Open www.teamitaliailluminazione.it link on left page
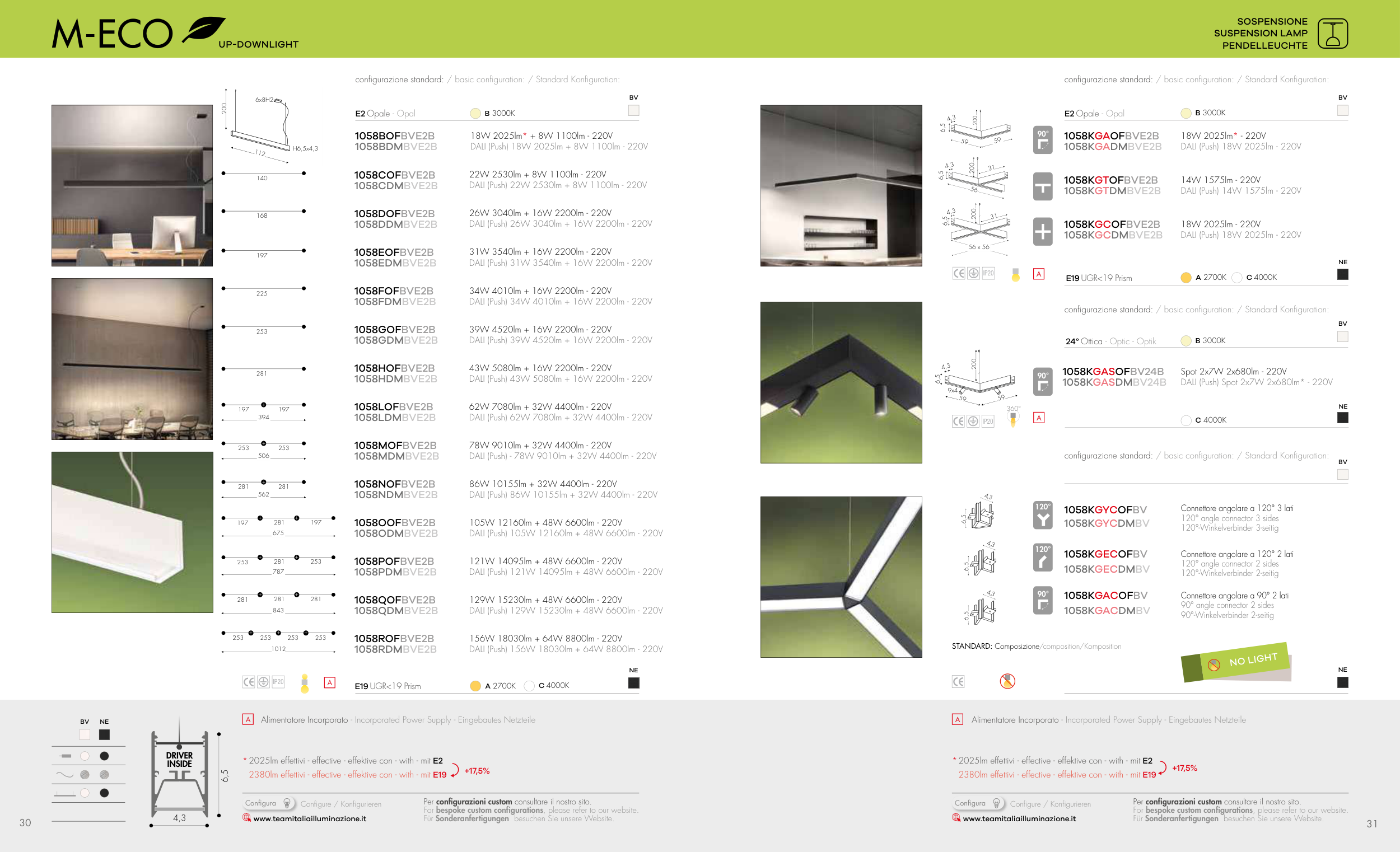The image size is (1400, 852). [309, 818]
